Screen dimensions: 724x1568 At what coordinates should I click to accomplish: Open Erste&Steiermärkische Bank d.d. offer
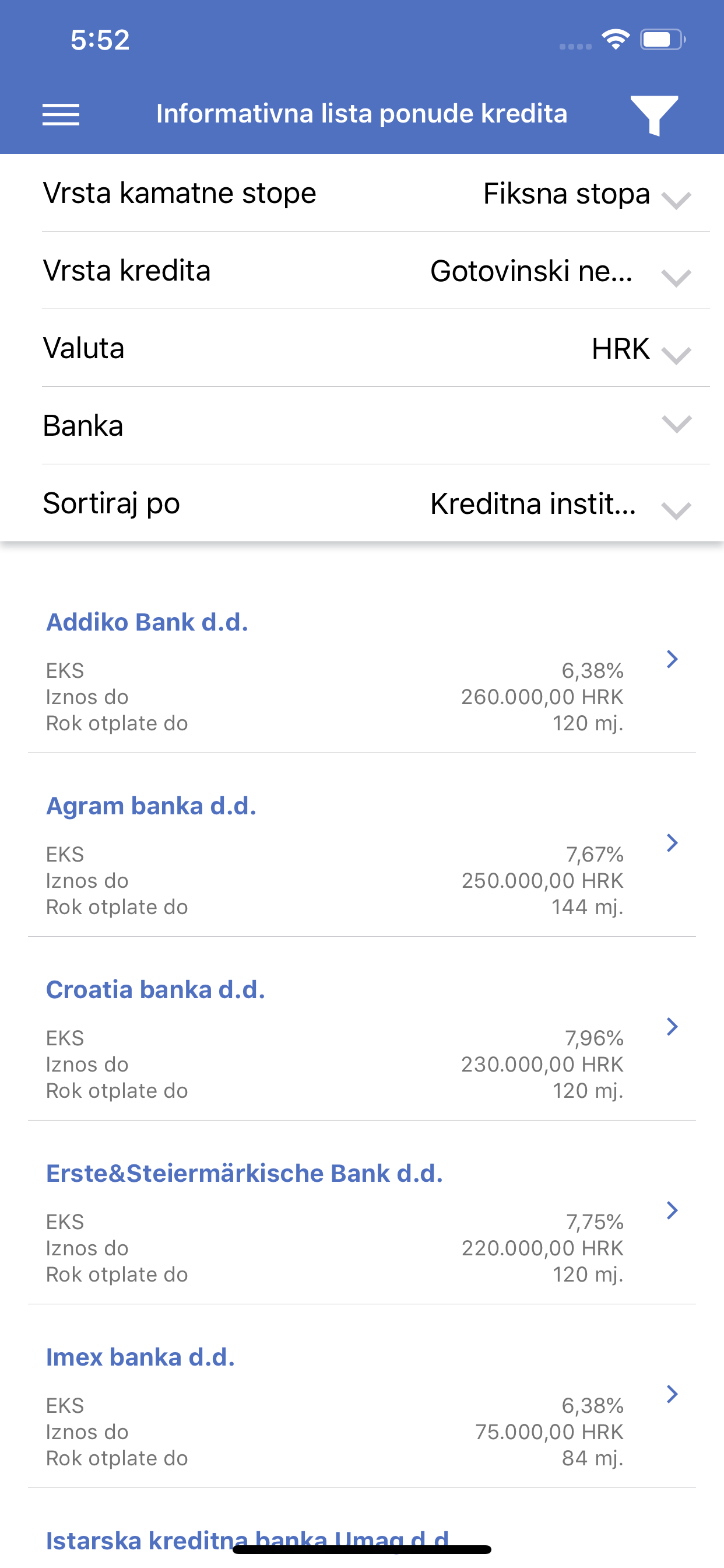tap(245, 1174)
